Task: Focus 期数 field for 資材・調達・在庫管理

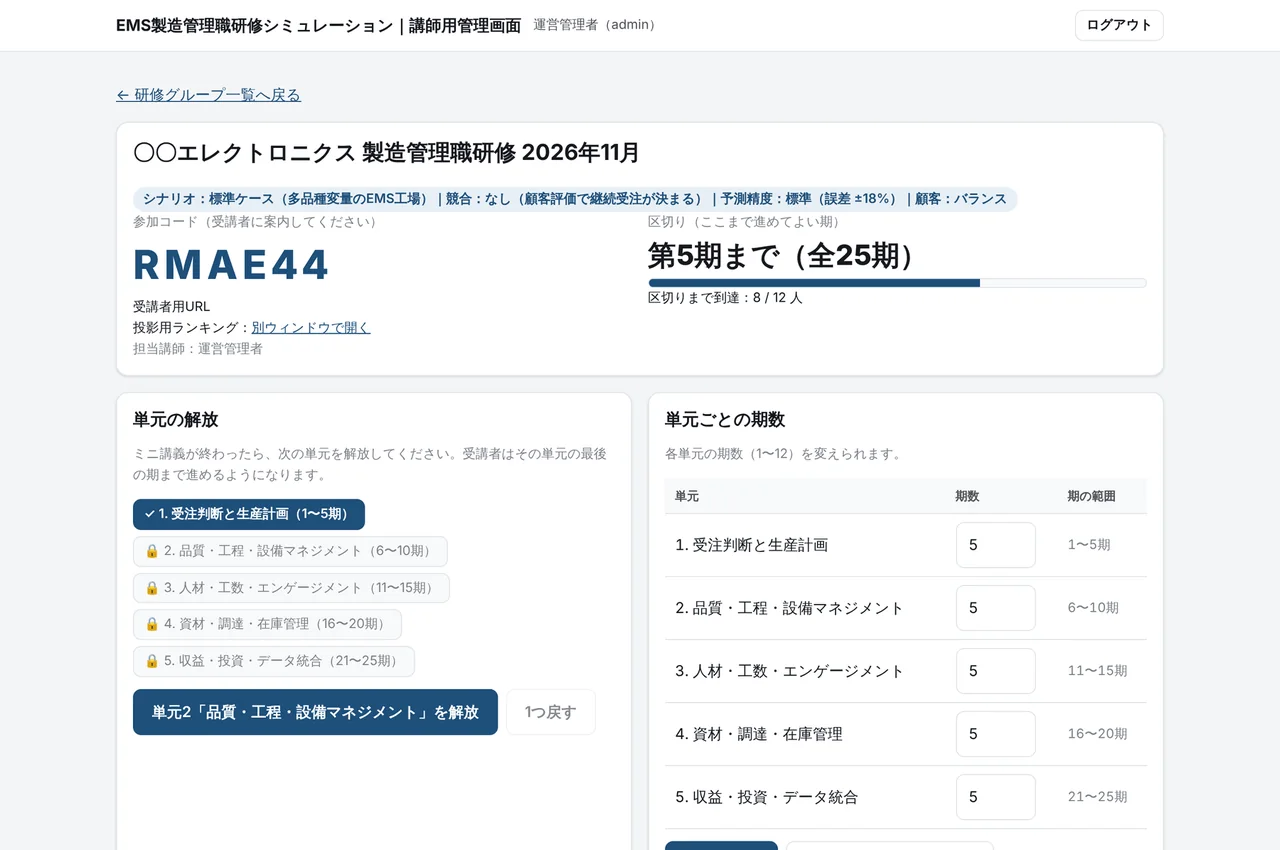Action: pos(996,734)
